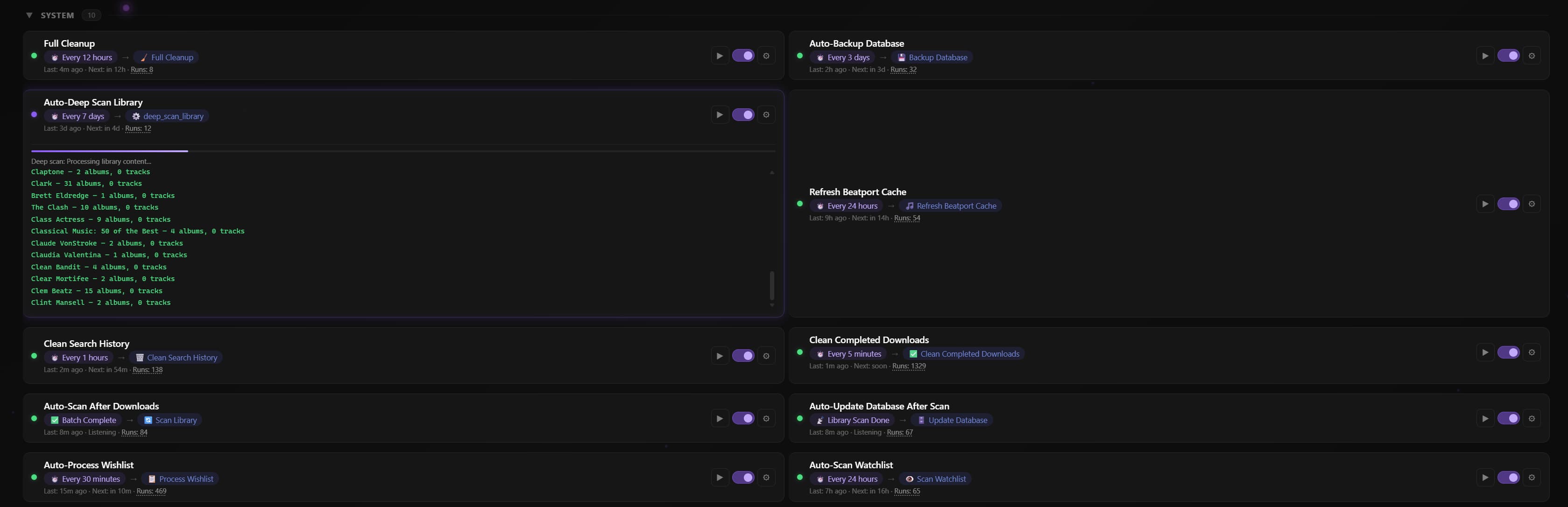This screenshot has width=1568, height=507.
Task: Collapse the SYSTEM section triangle
Action: [x=29, y=15]
